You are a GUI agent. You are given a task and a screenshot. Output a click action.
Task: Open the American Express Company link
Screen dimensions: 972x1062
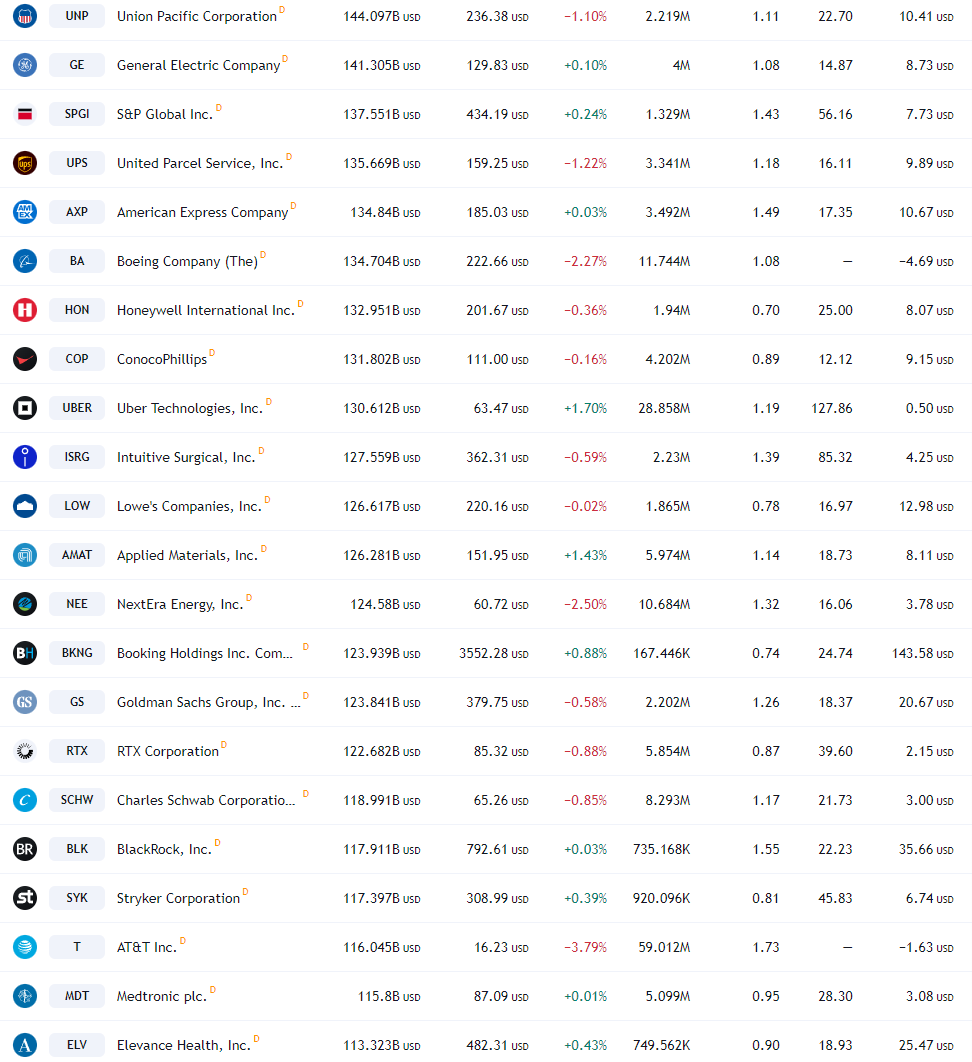click(203, 213)
